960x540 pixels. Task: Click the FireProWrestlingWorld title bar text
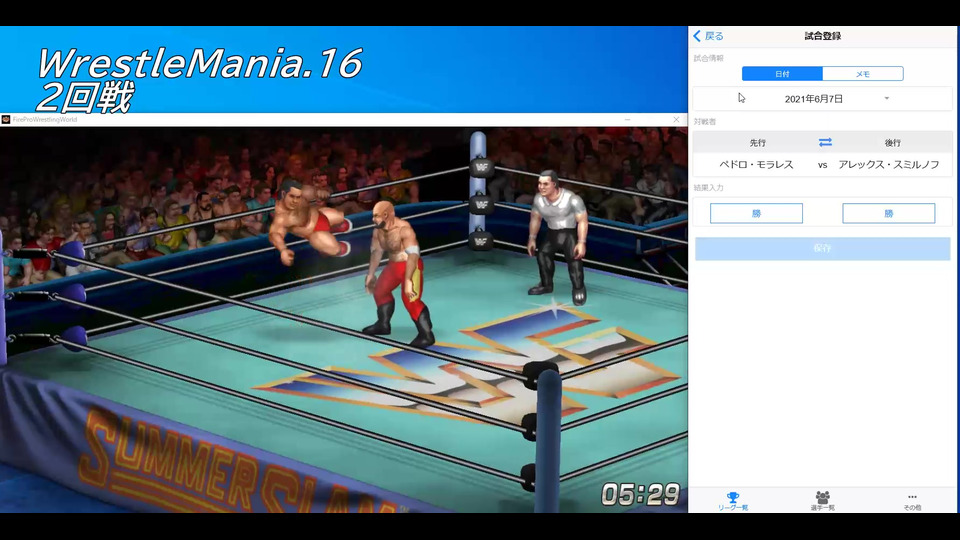(x=45, y=119)
